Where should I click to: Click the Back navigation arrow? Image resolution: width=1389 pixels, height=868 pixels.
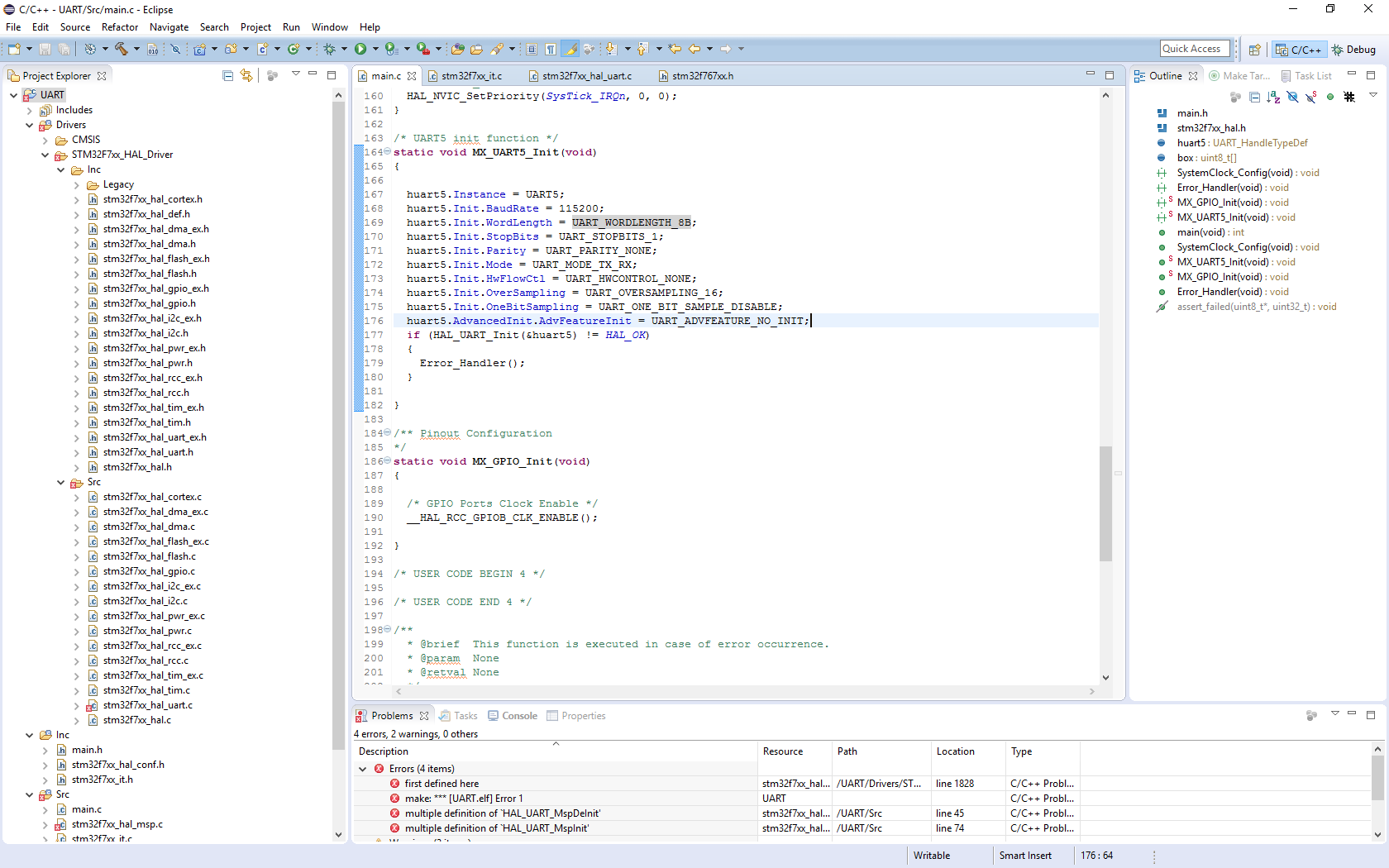point(694,49)
